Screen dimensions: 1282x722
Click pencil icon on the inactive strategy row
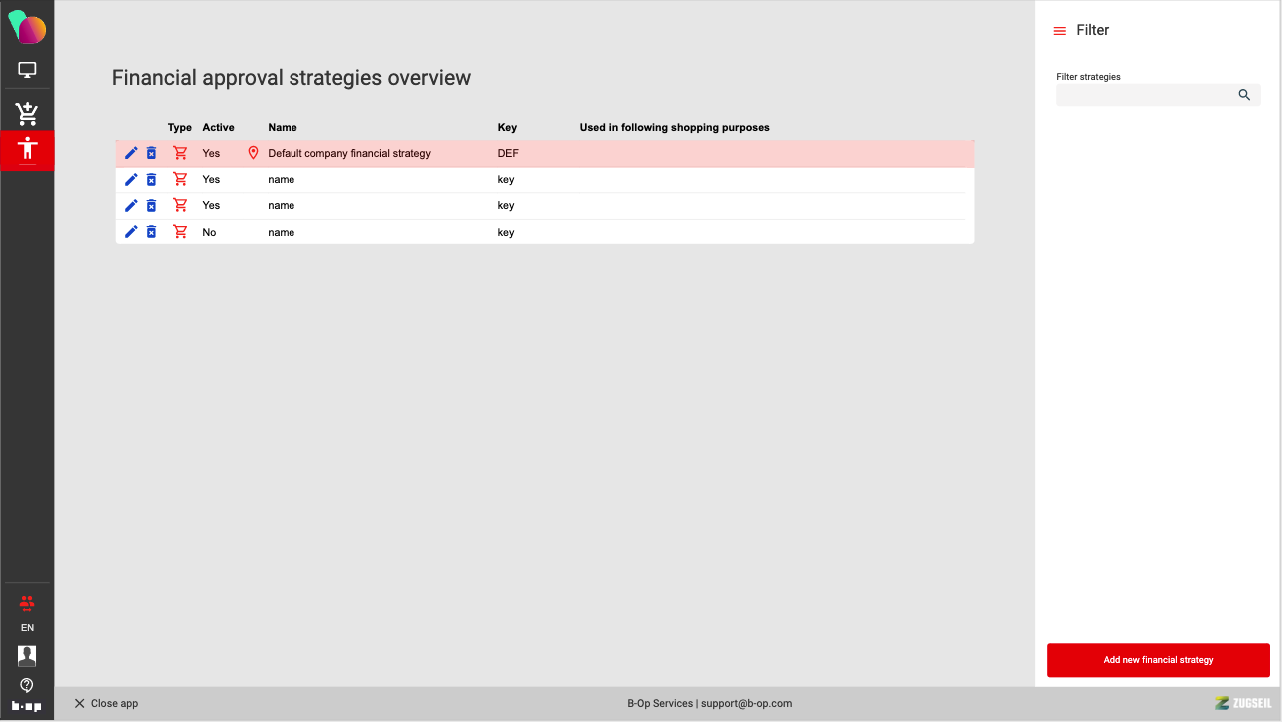pos(131,232)
